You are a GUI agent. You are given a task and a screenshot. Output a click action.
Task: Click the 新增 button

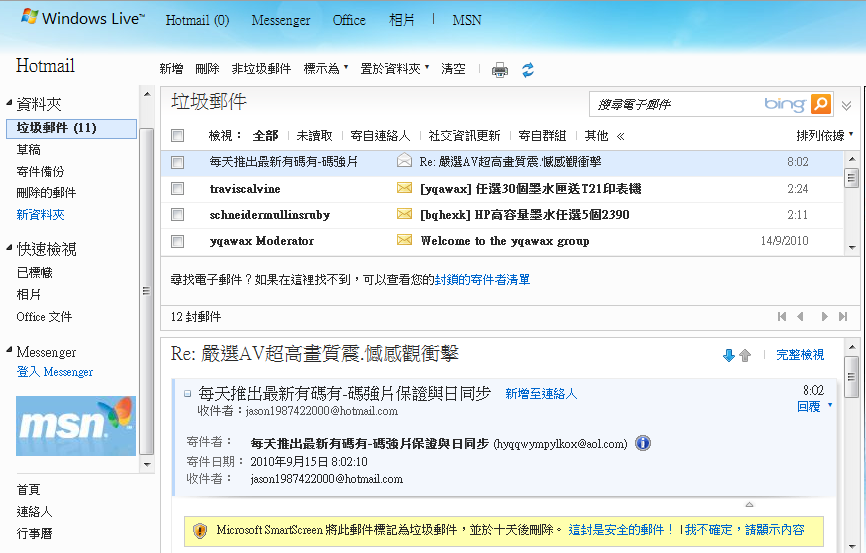pyautogui.click(x=171, y=69)
